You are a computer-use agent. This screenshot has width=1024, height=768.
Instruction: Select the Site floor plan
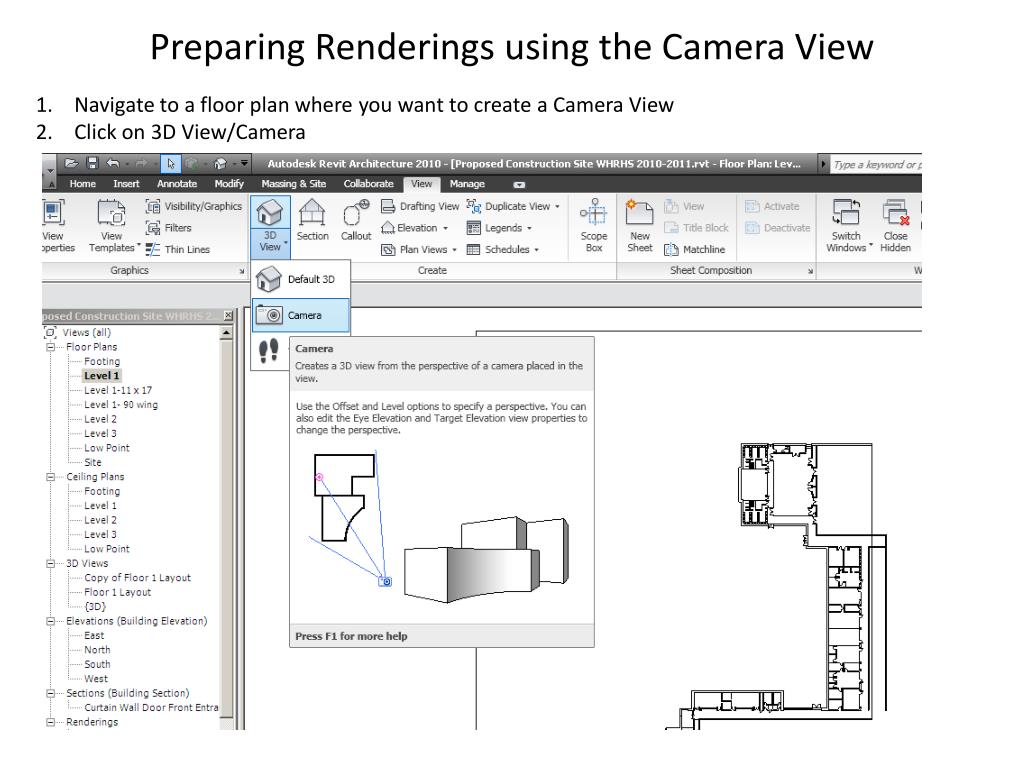[93, 462]
